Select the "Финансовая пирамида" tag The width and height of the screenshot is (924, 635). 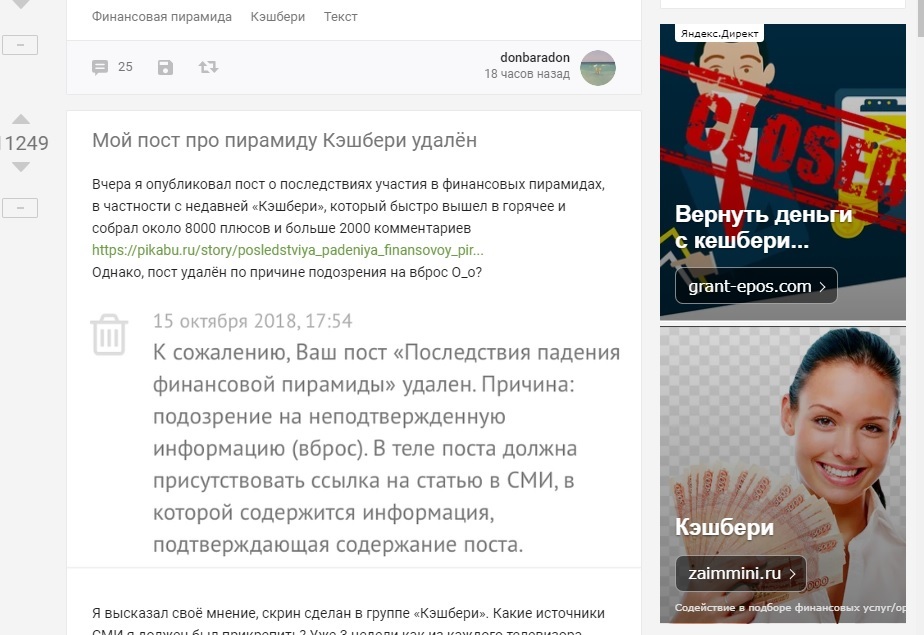coord(161,17)
